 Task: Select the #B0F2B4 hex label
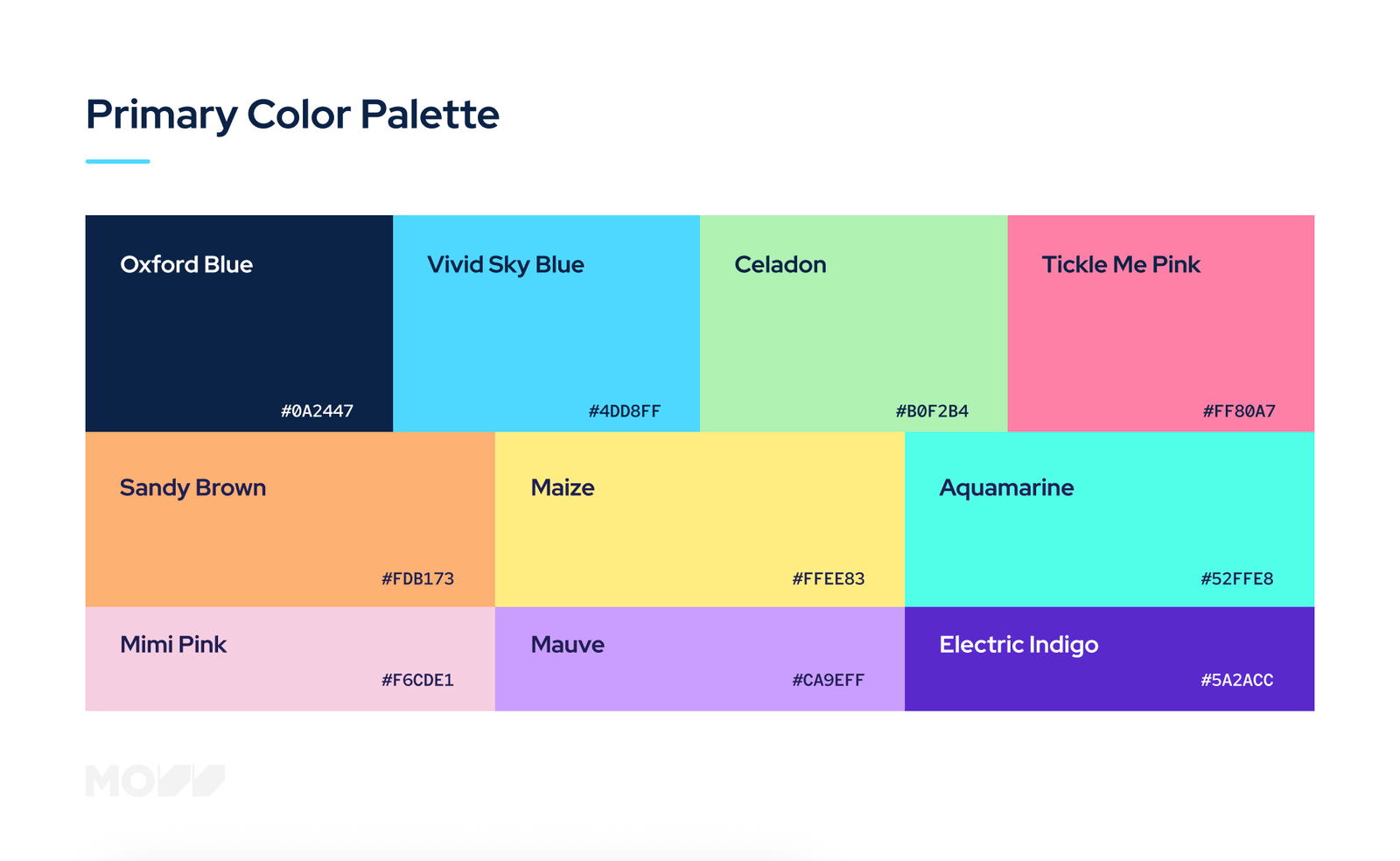point(932,411)
